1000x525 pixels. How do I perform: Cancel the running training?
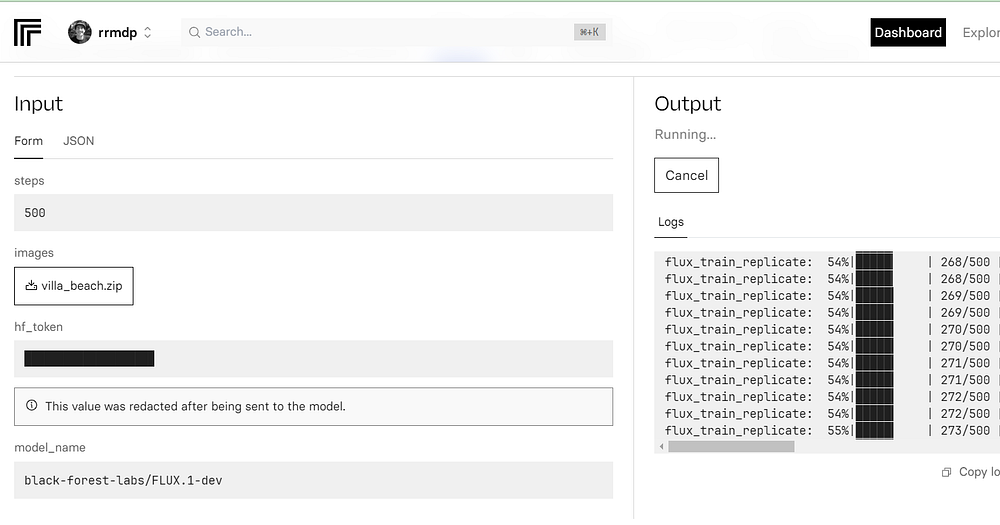point(686,175)
